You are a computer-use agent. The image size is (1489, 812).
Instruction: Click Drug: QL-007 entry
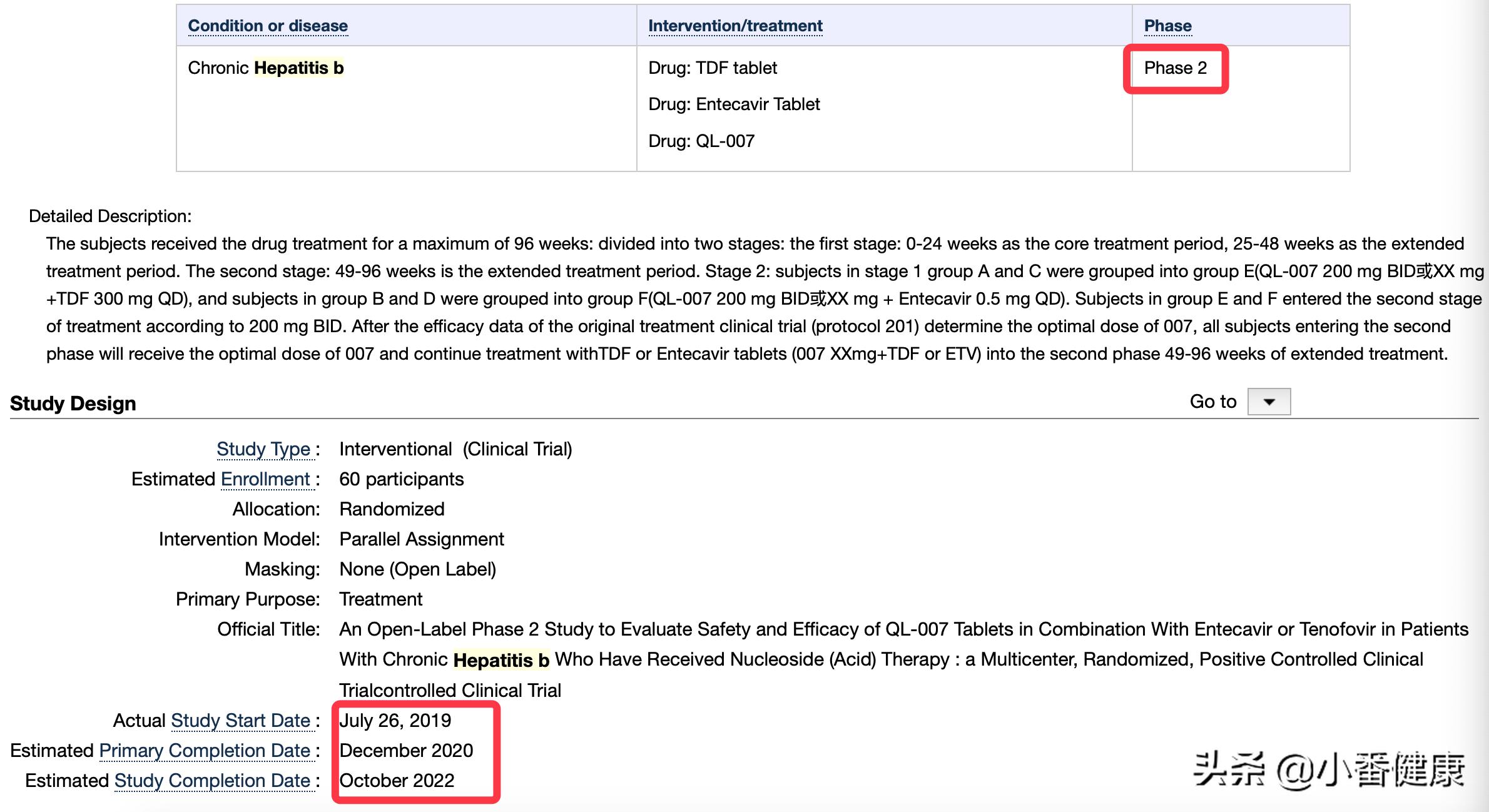(x=701, y=141)
